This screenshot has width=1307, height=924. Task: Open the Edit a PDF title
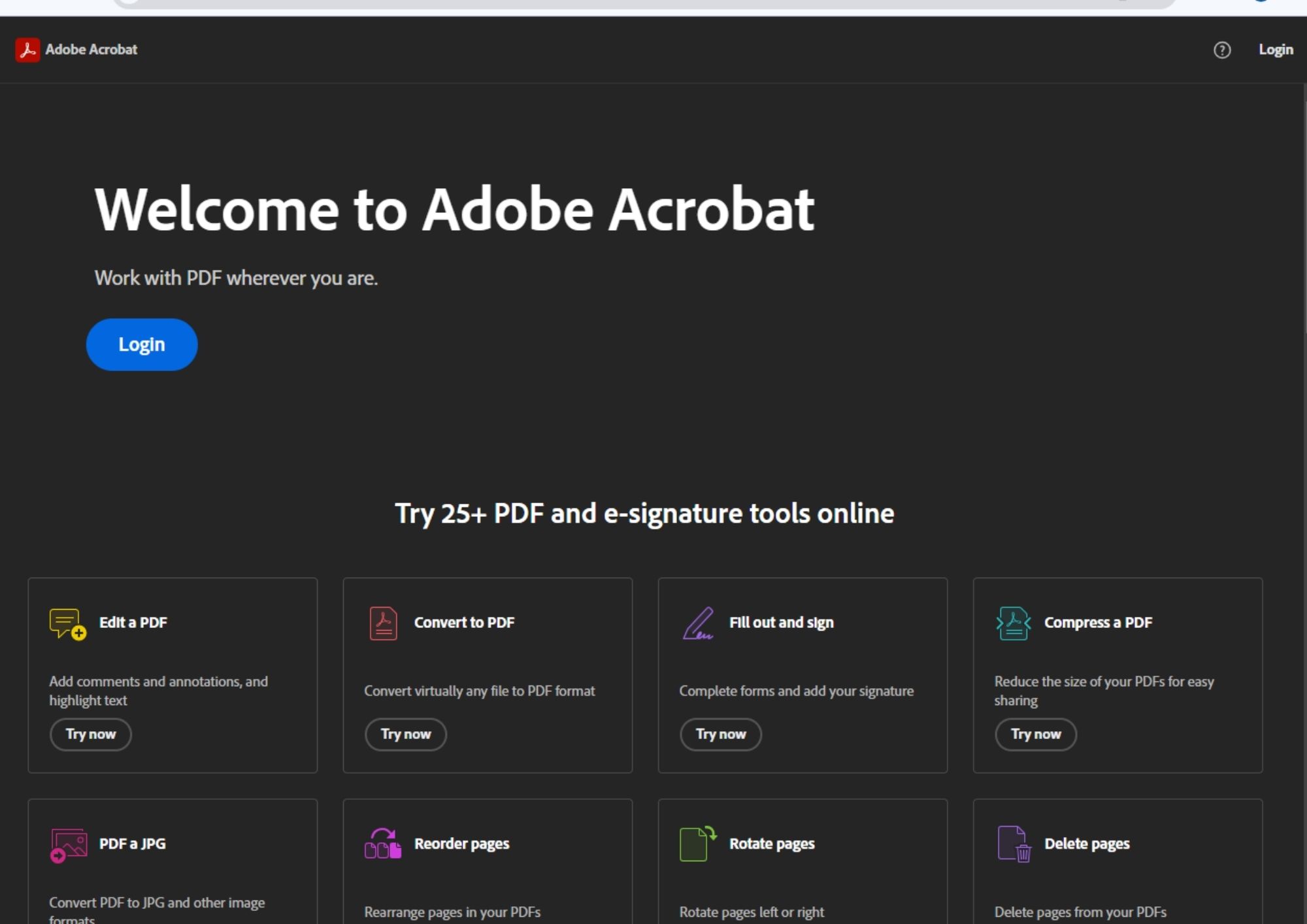coord(133,623)
